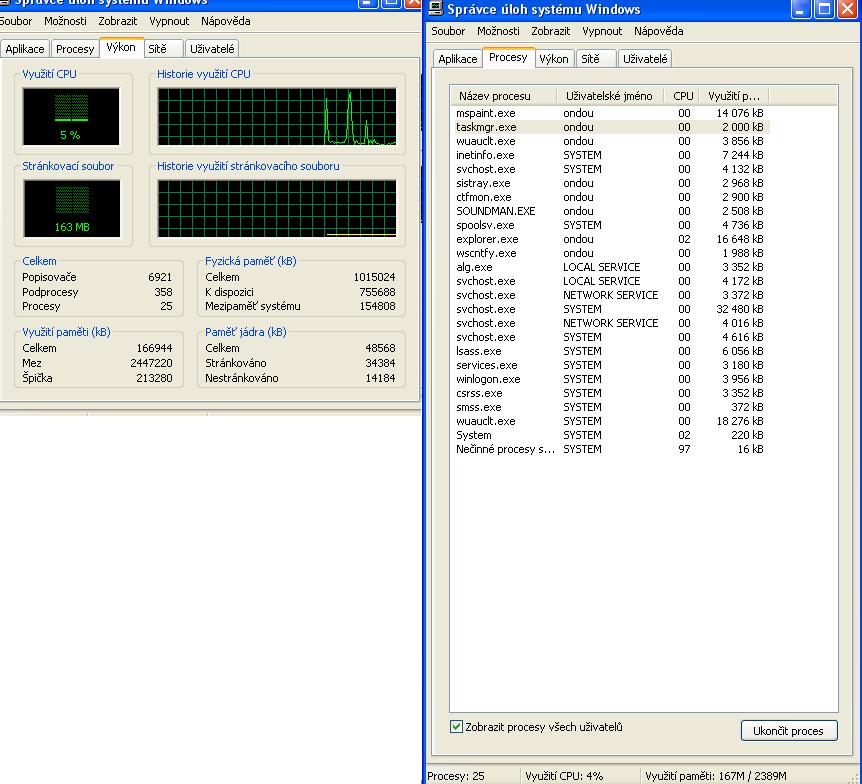Switch to the Sítě tab in the Procesy window
Screen dimensions: 862x784
(590, 59)
